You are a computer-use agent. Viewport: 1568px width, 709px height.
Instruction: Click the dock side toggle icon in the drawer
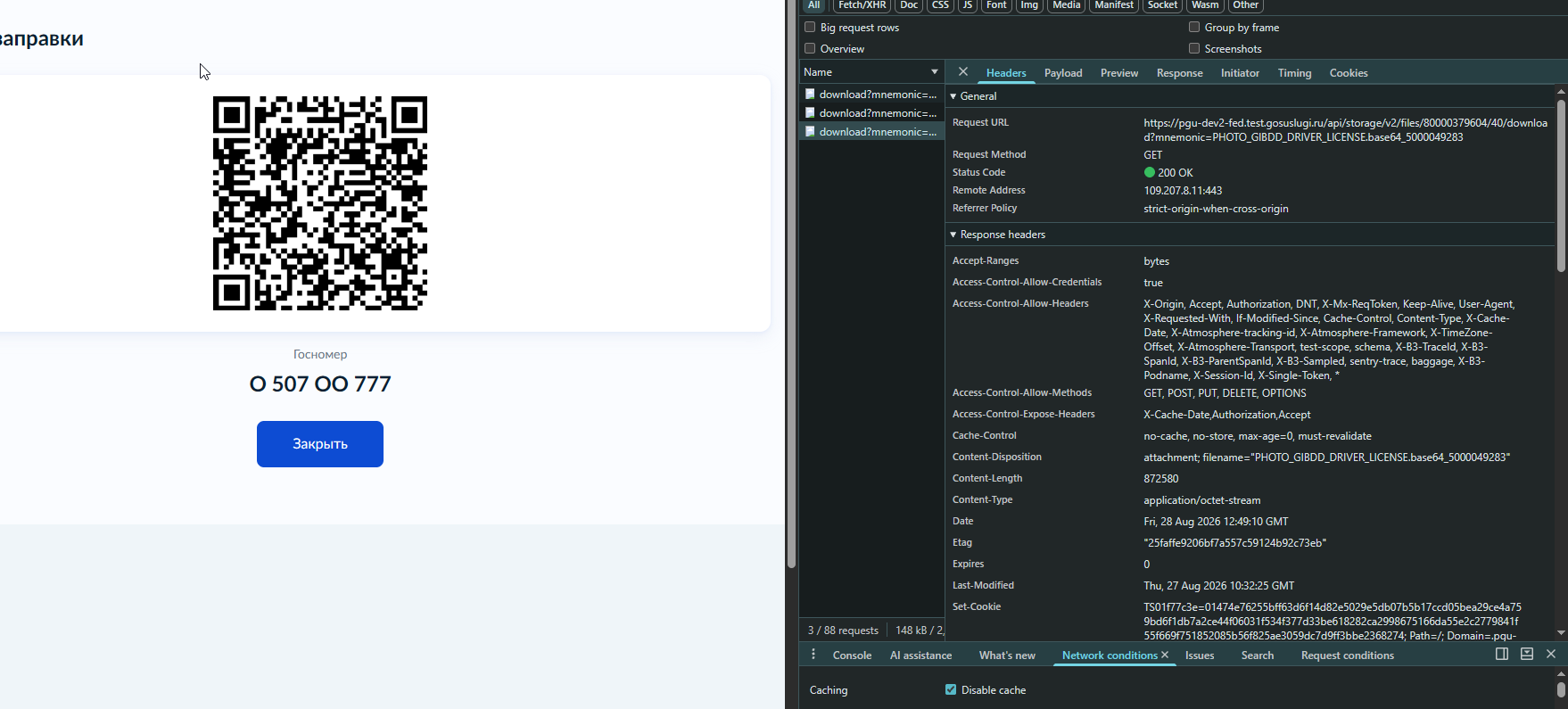coord(1502,655)
